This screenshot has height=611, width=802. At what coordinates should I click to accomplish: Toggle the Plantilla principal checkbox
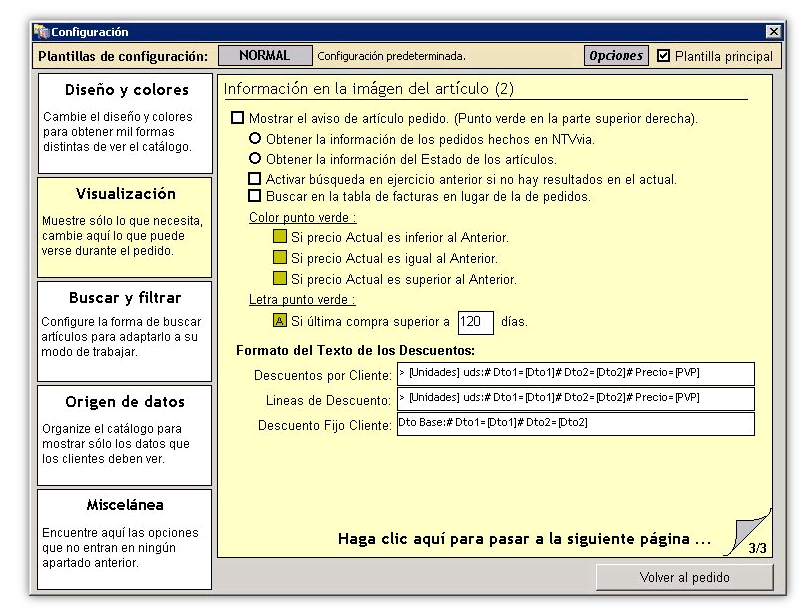[663, 55]
